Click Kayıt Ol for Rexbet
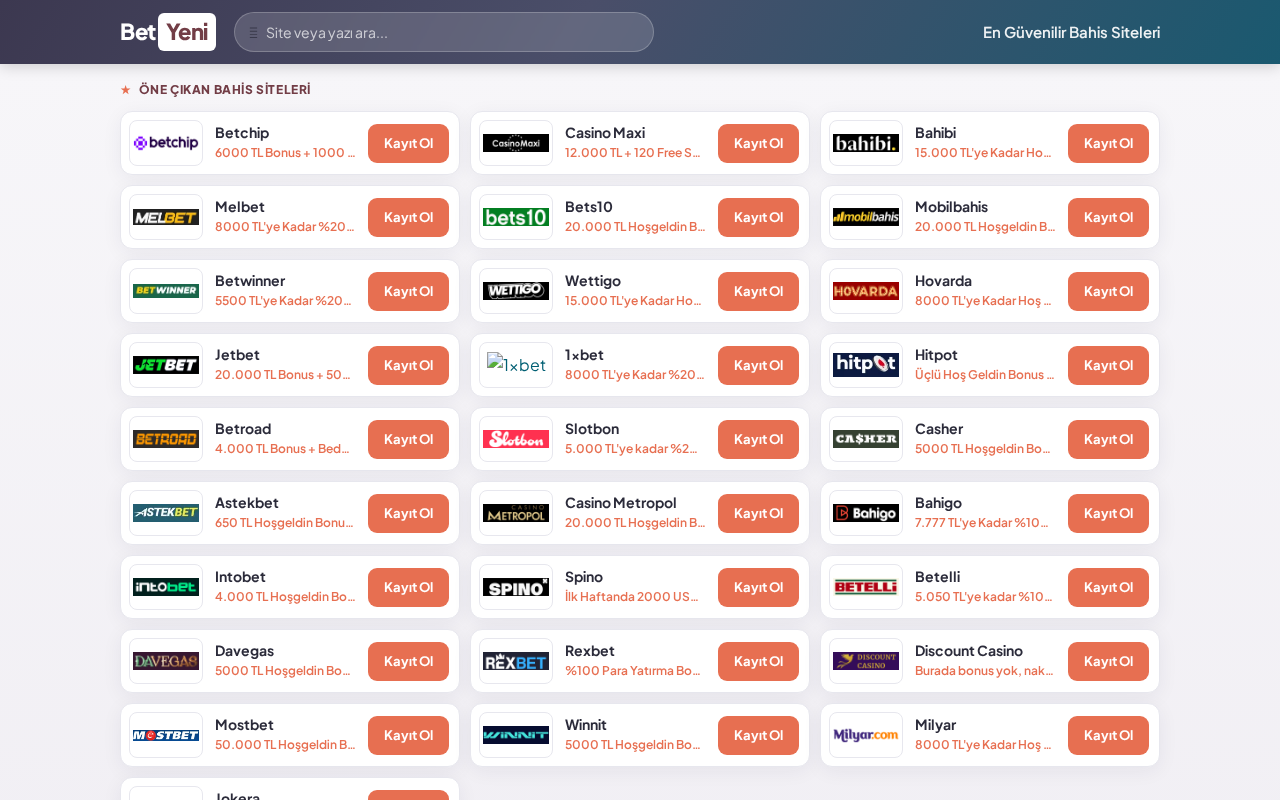The width and height of the screenshot is (1280, 800). pyautogui.click(x=758, y=661)
